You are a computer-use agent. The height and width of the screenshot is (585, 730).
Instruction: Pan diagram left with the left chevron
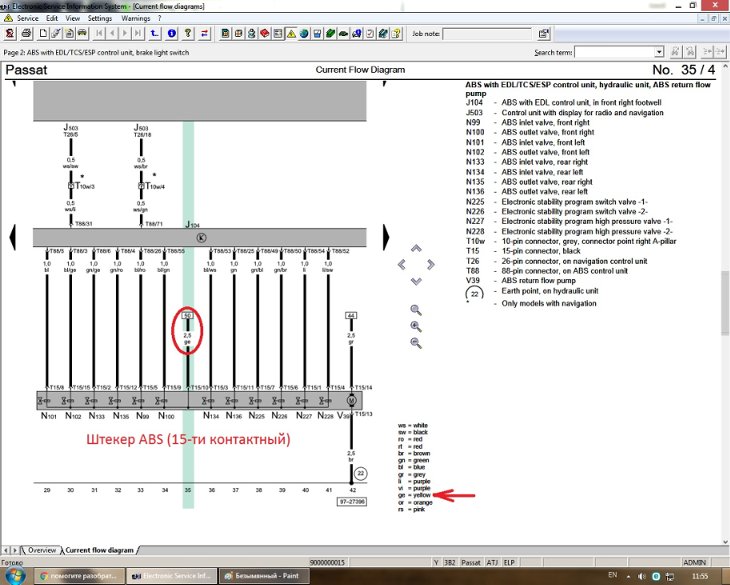pos(402,265)
